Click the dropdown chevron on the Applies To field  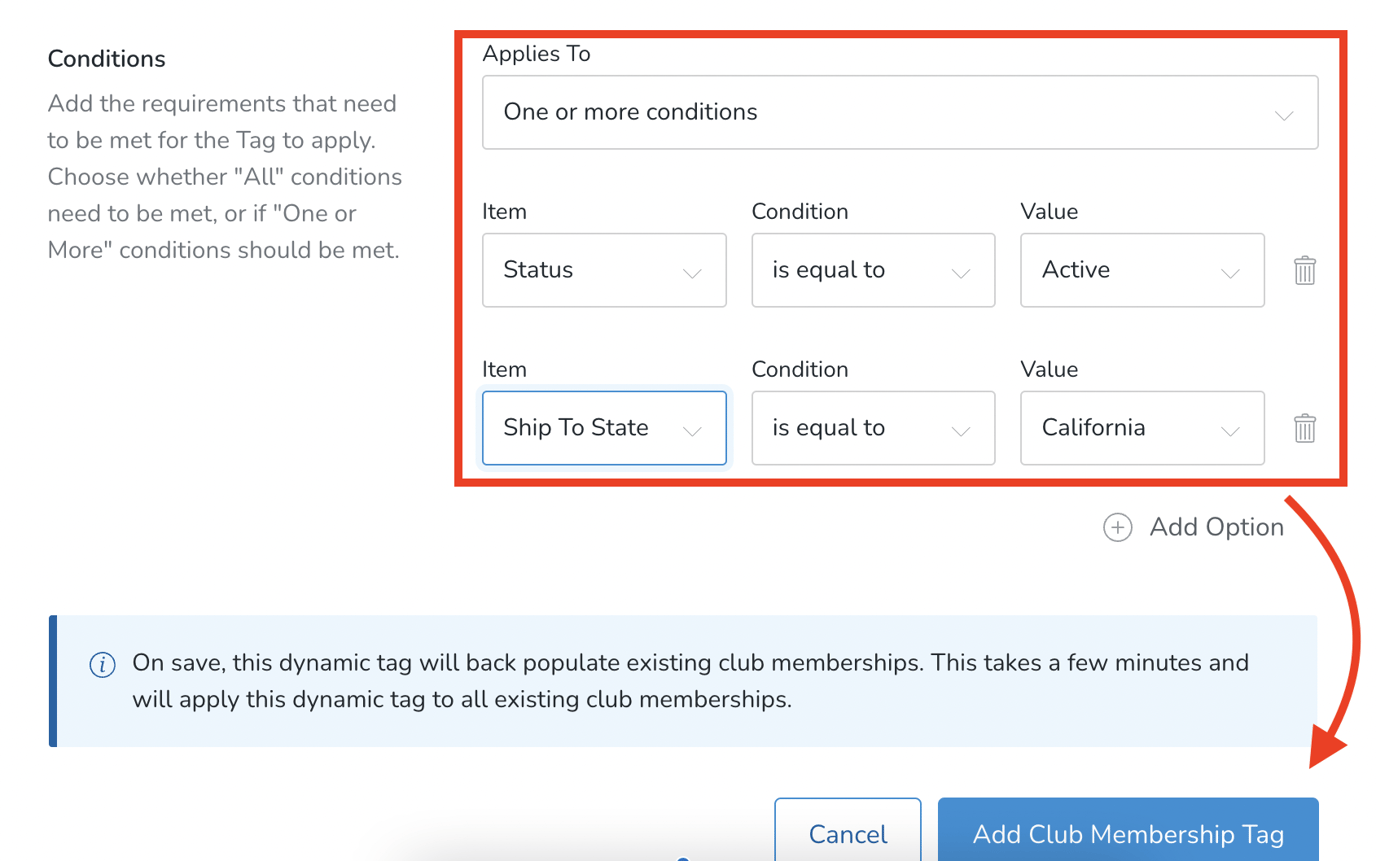point(1284,117)
